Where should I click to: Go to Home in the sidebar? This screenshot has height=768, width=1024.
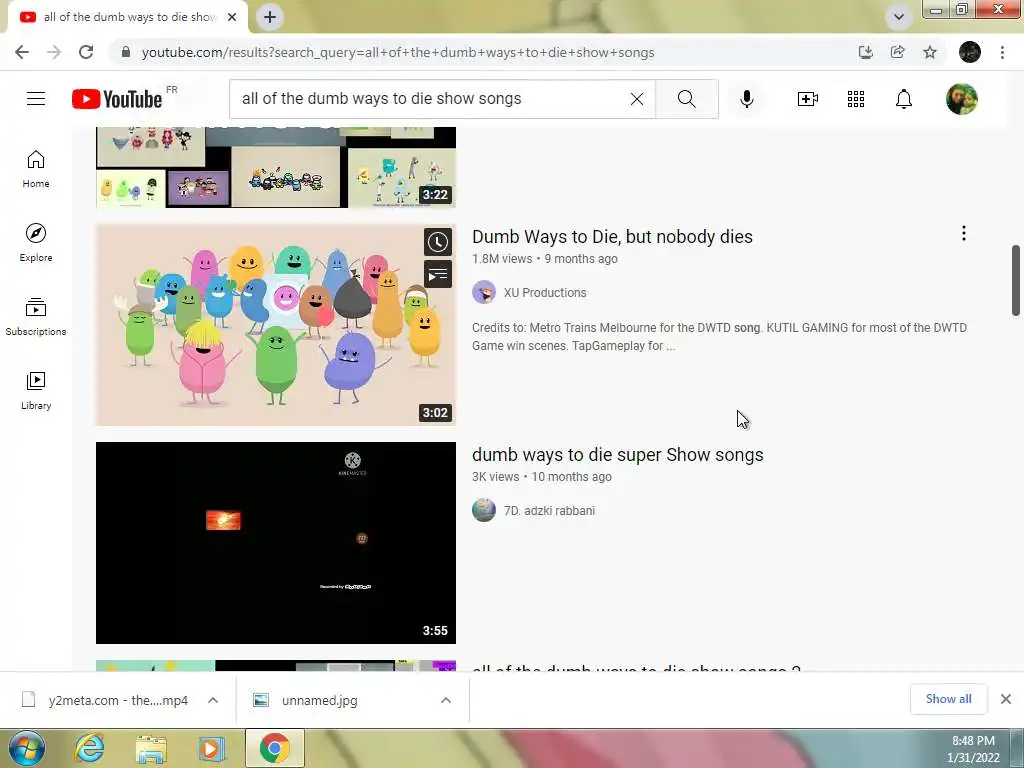[36, 169]
